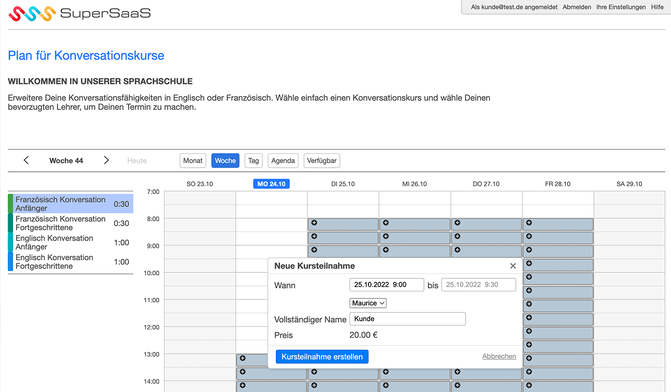
Task: Click the end time field 25.10.2022 9:30
Action: coord(478,285)
